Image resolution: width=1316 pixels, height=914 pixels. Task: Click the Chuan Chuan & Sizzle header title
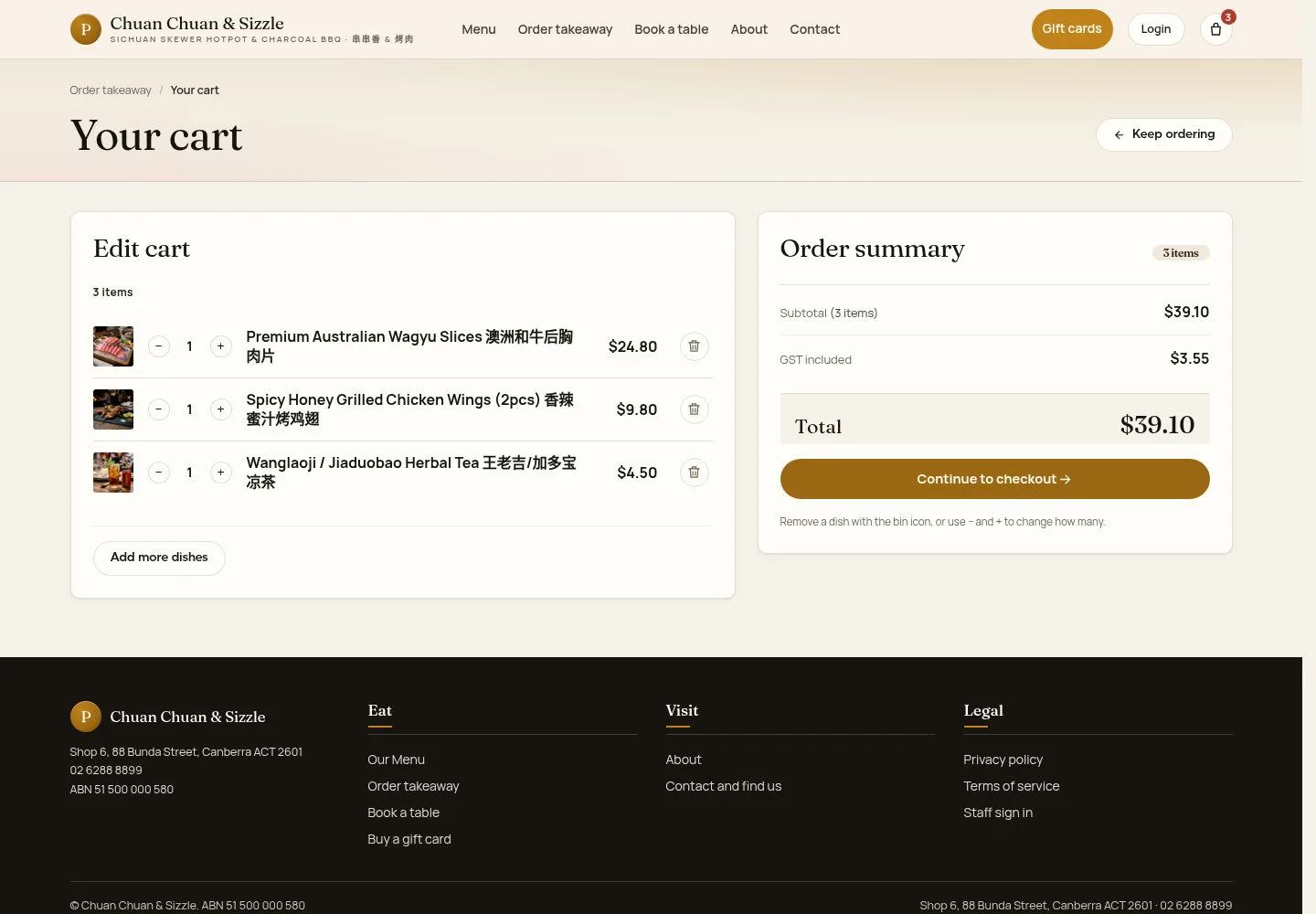tap(197, 24)
